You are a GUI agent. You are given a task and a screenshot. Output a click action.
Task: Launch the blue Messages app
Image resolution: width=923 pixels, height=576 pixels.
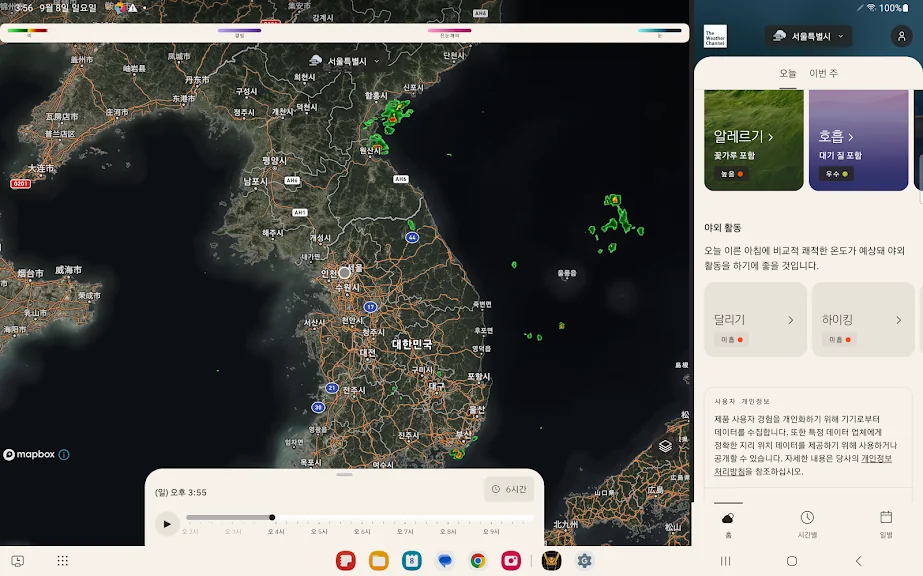[x=445, y=561]
